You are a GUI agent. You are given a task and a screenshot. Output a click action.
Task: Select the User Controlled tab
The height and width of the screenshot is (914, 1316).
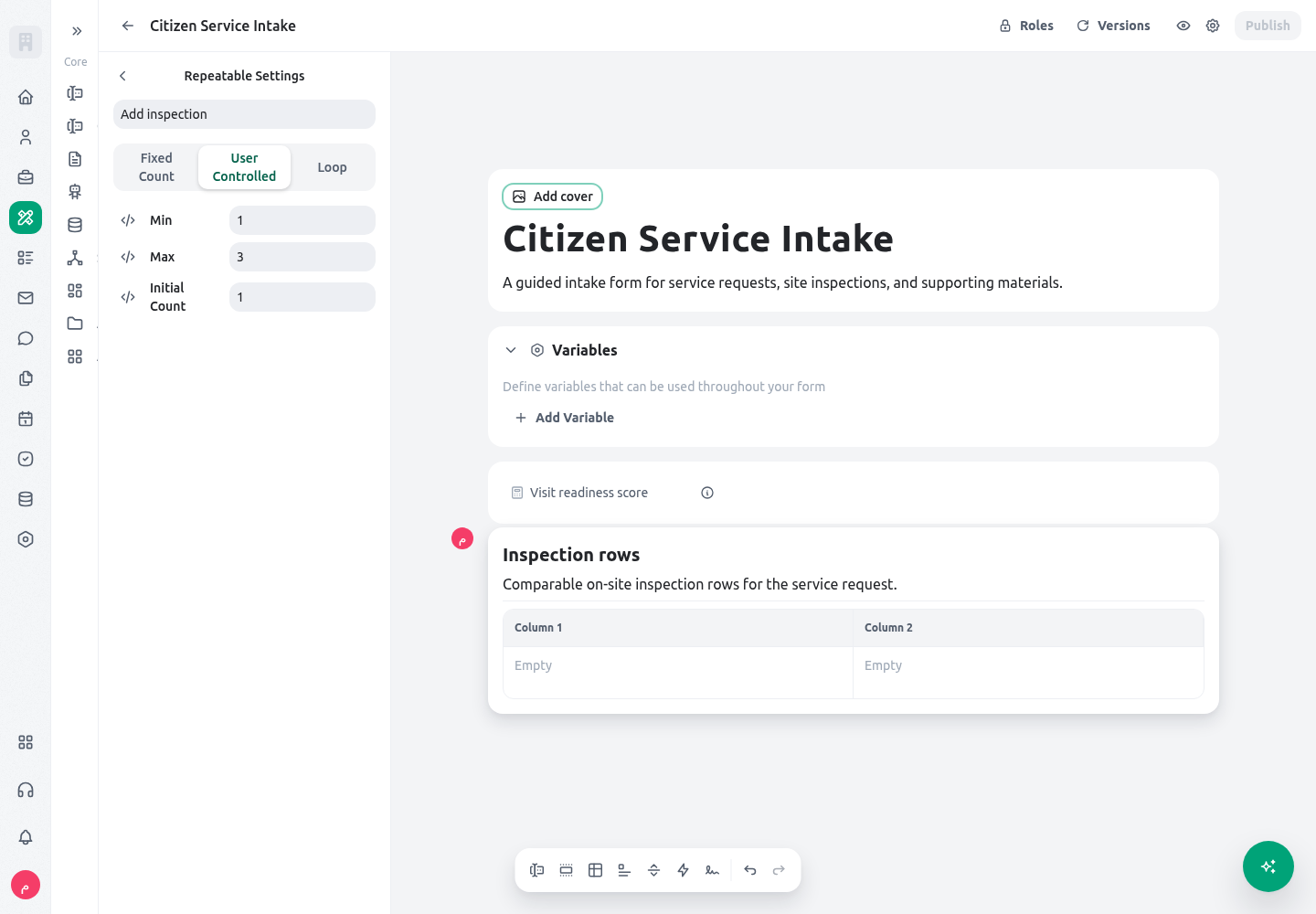click(x=244, y=167)
